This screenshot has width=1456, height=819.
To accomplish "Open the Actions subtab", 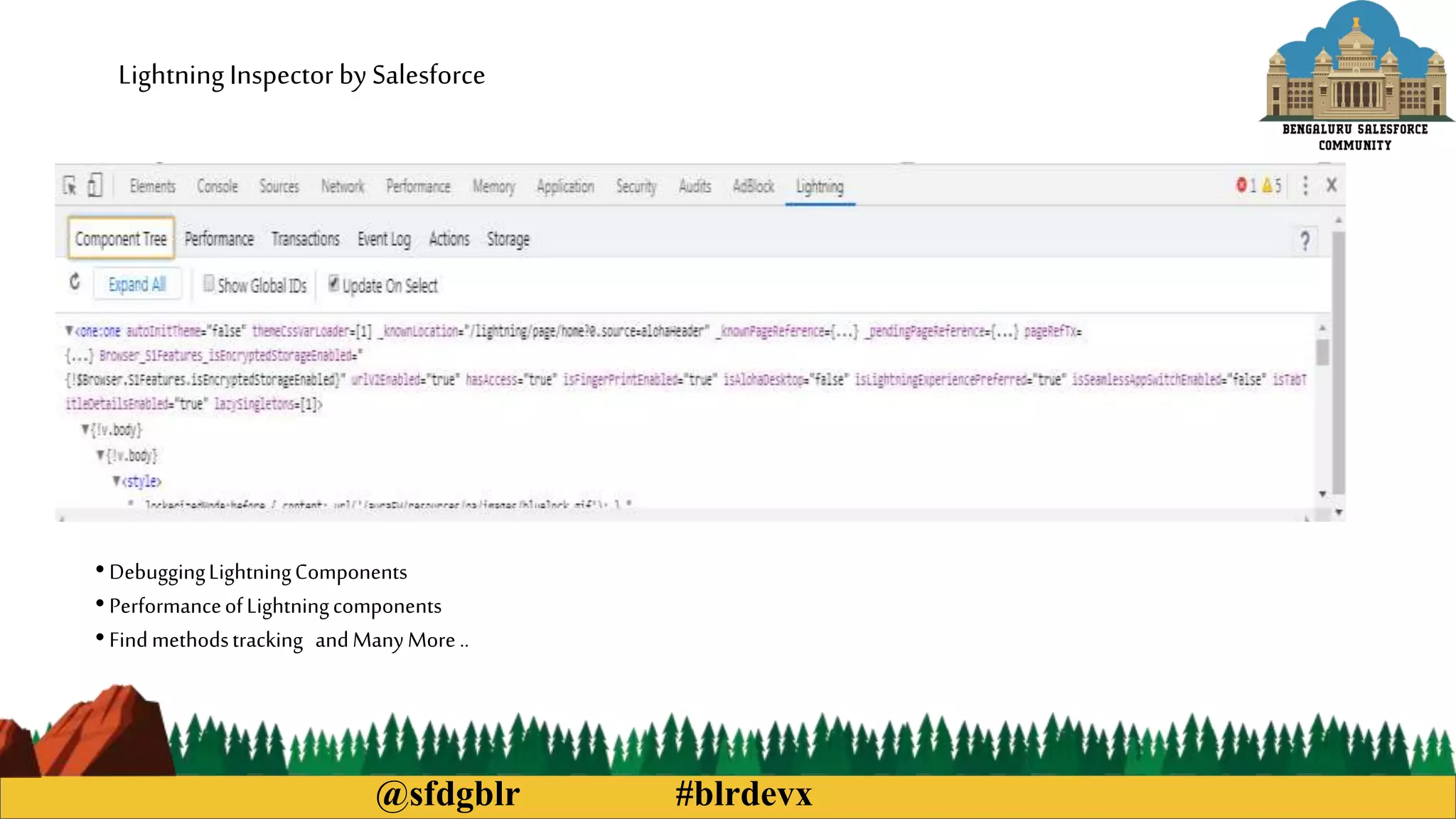I will pyautogui.click(x=449, y=239).
